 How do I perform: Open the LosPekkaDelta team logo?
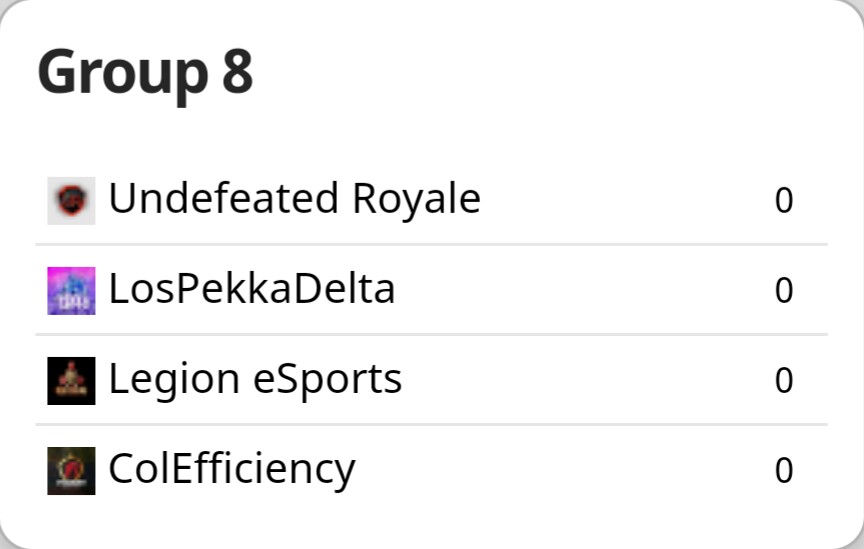coord(71,290)
